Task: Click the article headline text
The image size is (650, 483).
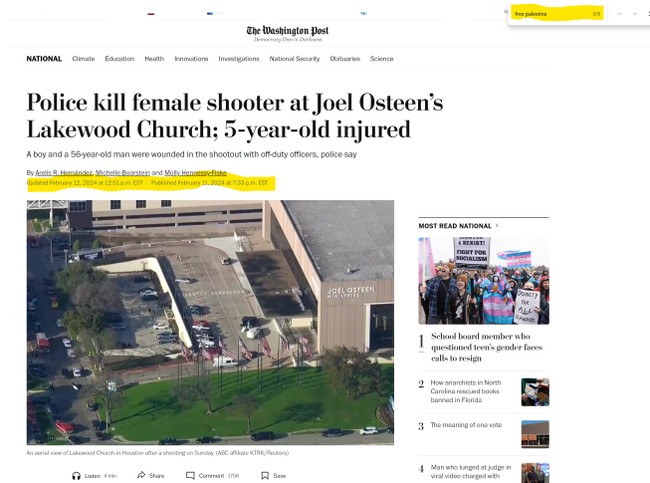Action: click(235, 116)
